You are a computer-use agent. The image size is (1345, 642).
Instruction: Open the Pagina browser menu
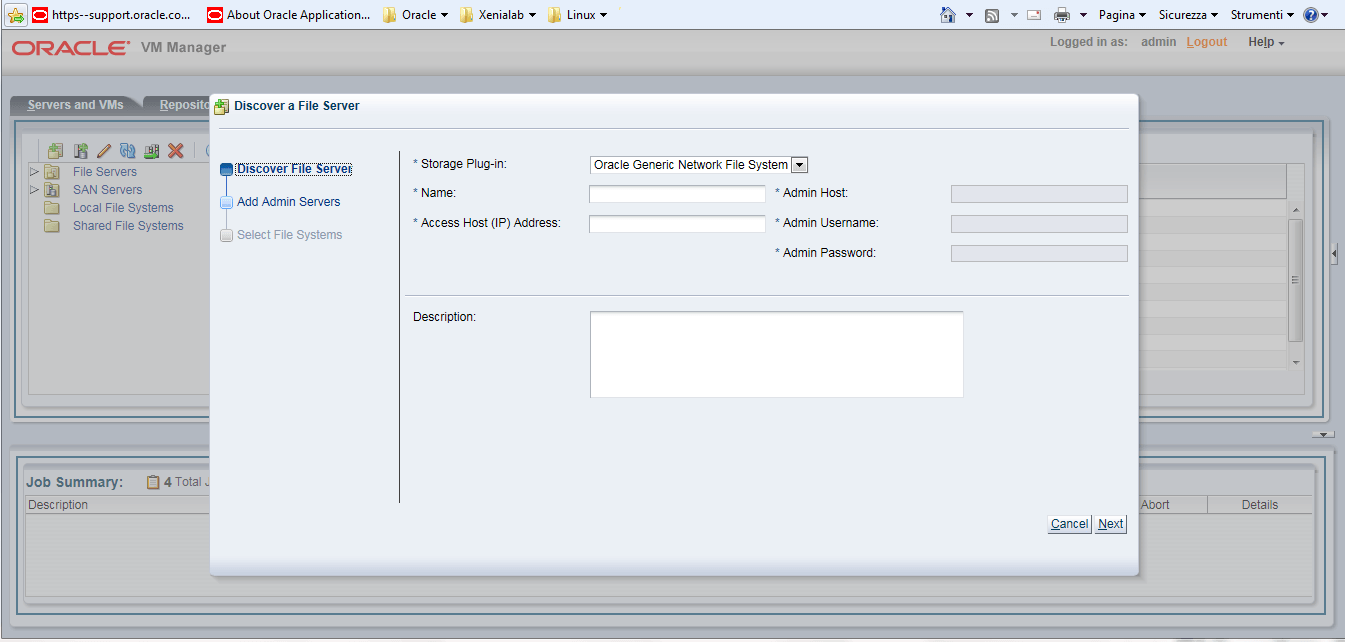tap(1122, 15)
